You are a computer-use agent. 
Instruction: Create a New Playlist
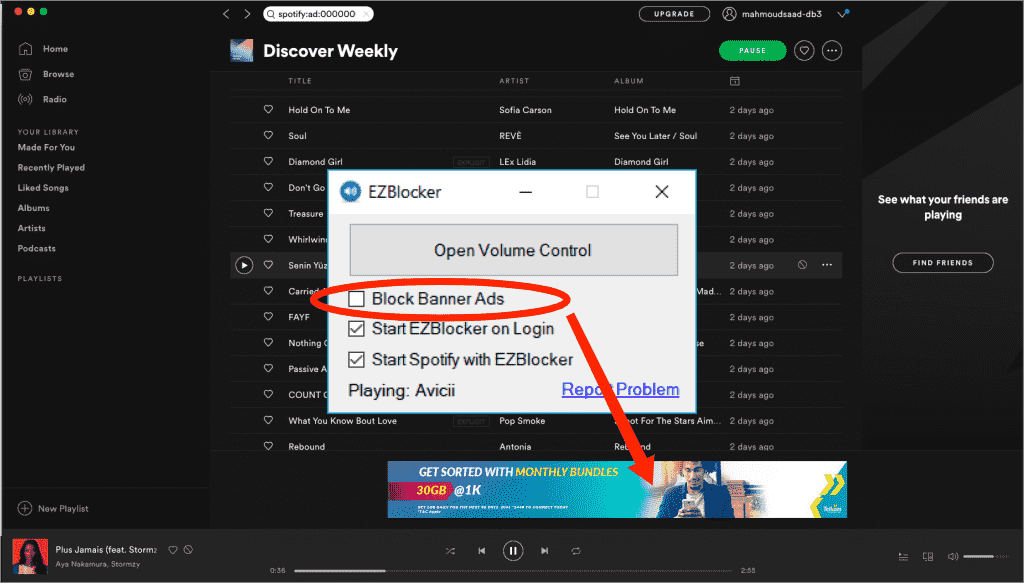tap(53, 509)
